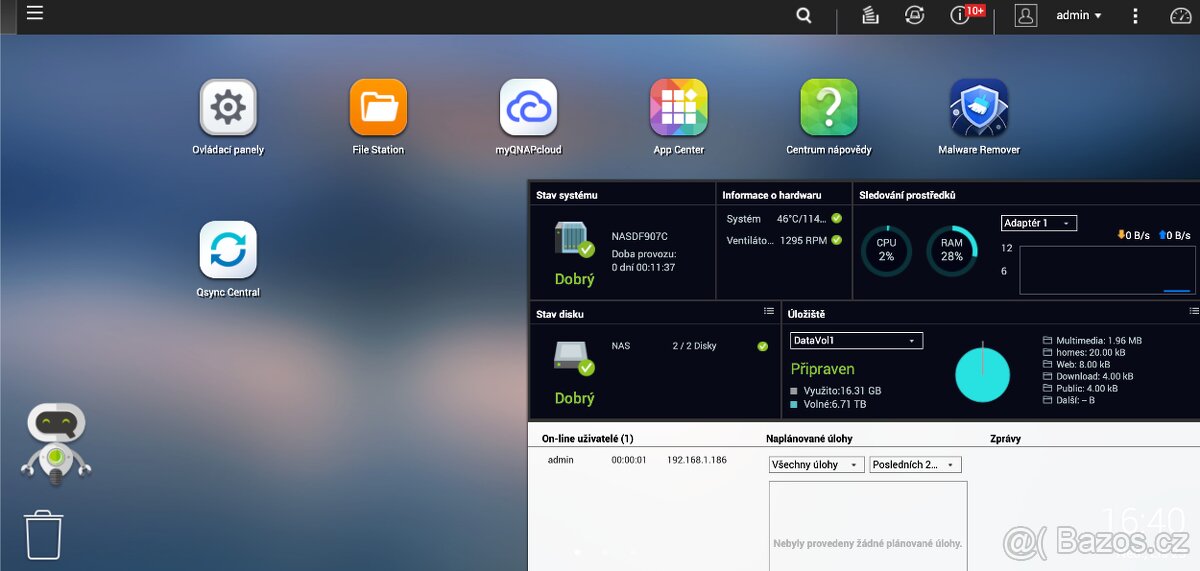Click Multimedia: 1.96 MB folder entry
This screenshot has height=571, width=1200.
[1092, 341]
